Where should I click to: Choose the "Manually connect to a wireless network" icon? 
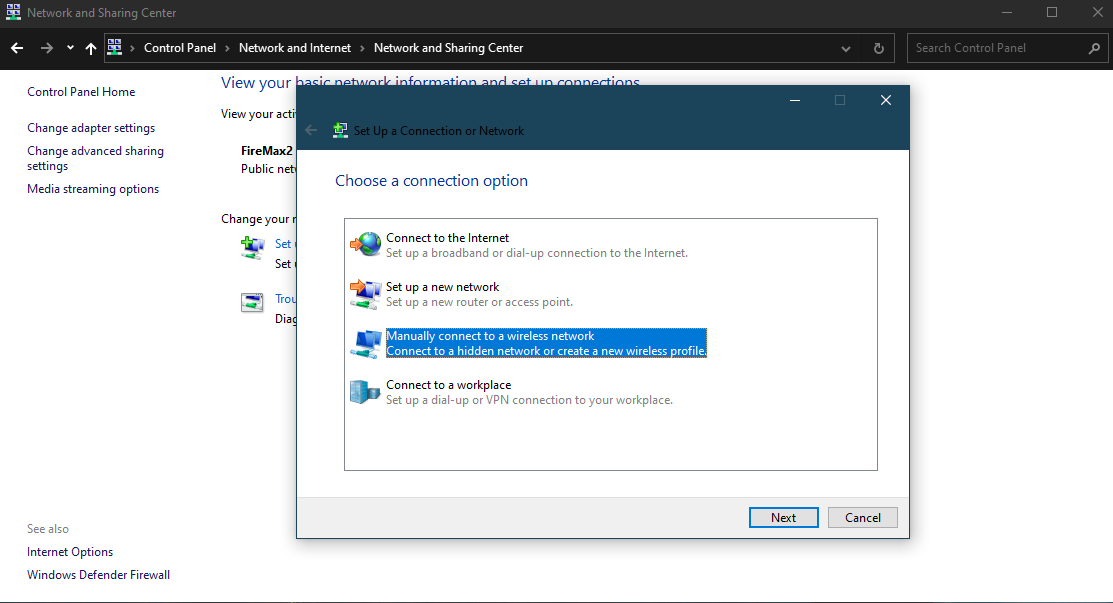[x=365, y=341]
